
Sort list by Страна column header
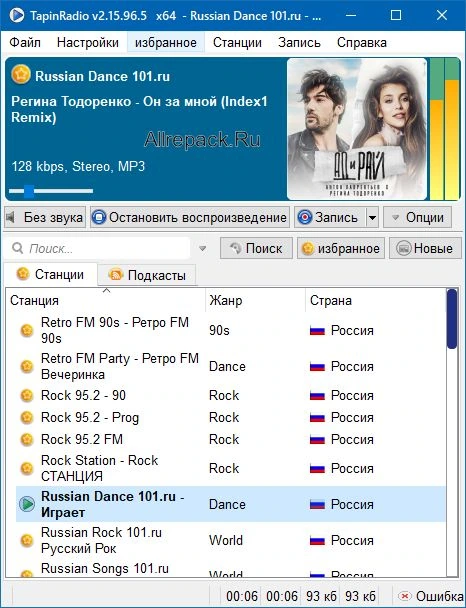click(x=375, y=301)
